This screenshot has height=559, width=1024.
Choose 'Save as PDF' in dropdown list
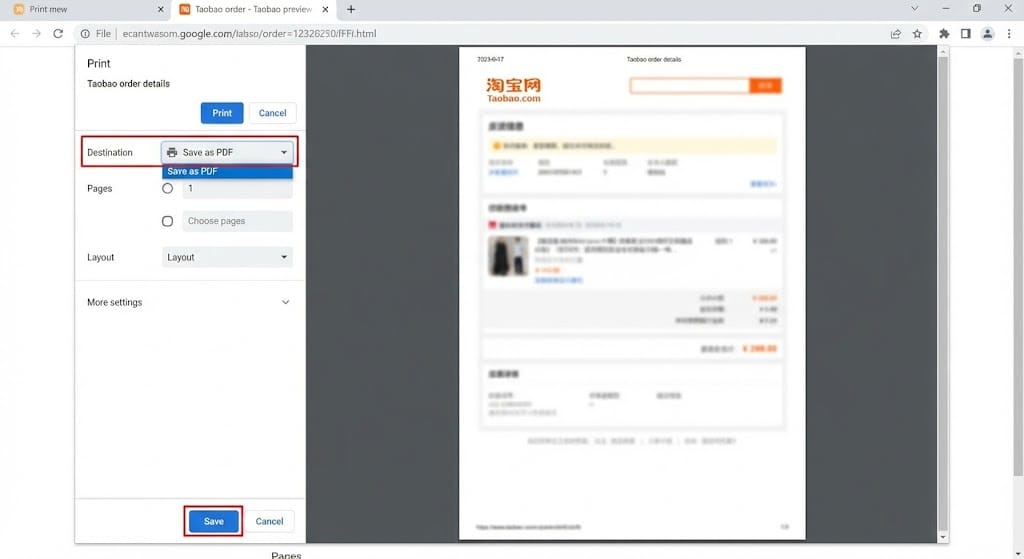point(227,171)
